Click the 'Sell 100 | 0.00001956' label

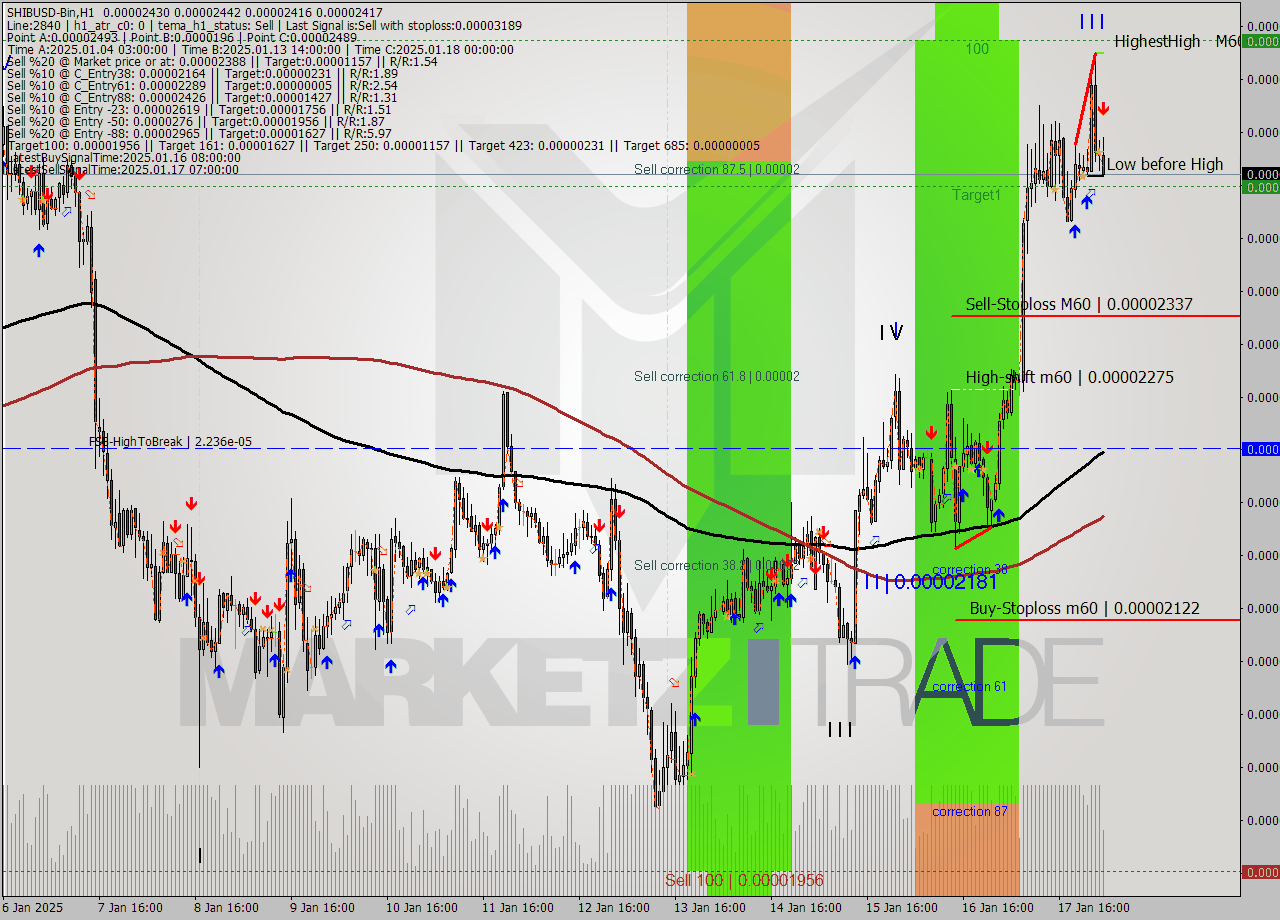coord(744,880)
